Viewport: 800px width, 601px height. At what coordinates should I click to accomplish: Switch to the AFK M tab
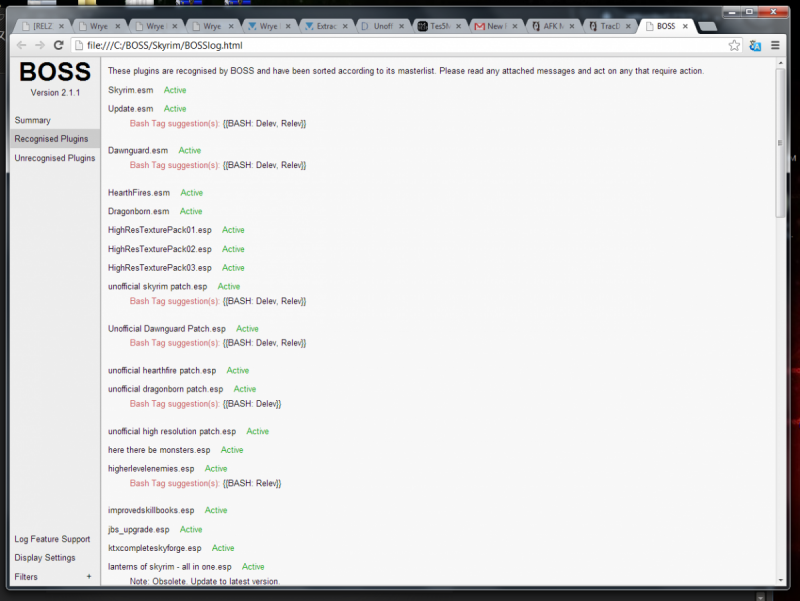[x=553, y=26]
